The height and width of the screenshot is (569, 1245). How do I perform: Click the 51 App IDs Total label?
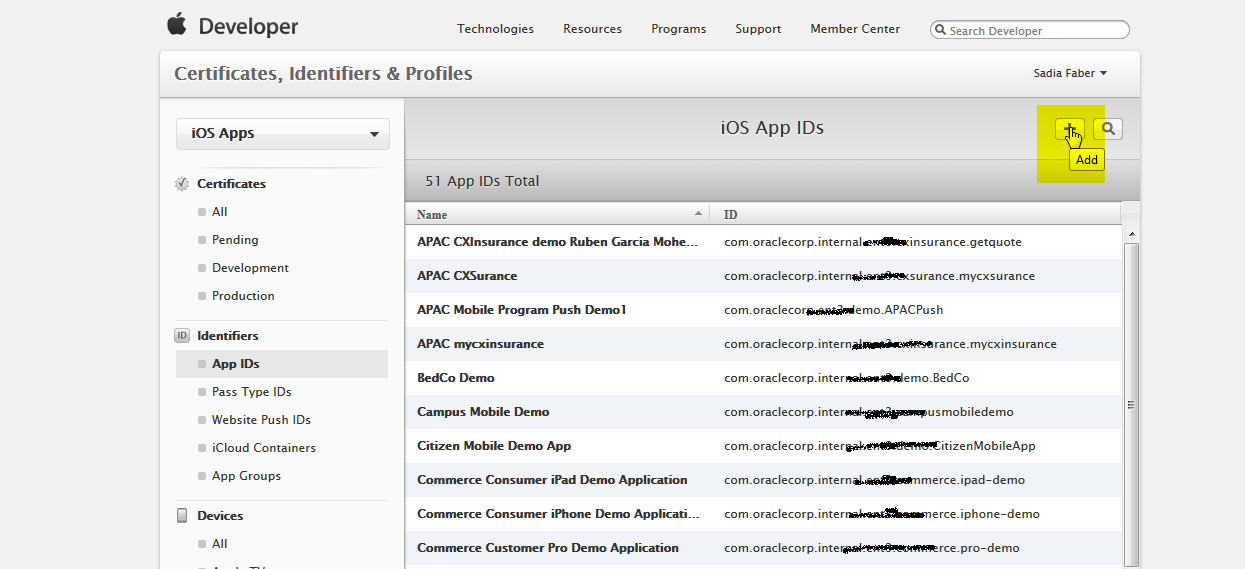pos(482,181)
